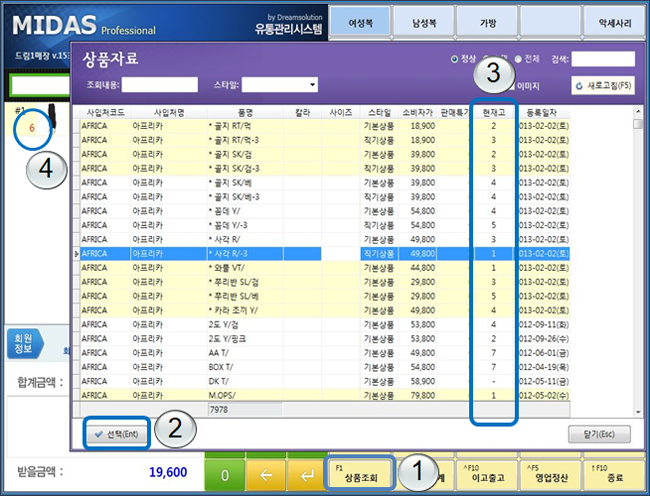The height and width of the screenshot is (496, 650).
Task: Click the yellow backspace arrow key
Action: [x=266, y=475]
